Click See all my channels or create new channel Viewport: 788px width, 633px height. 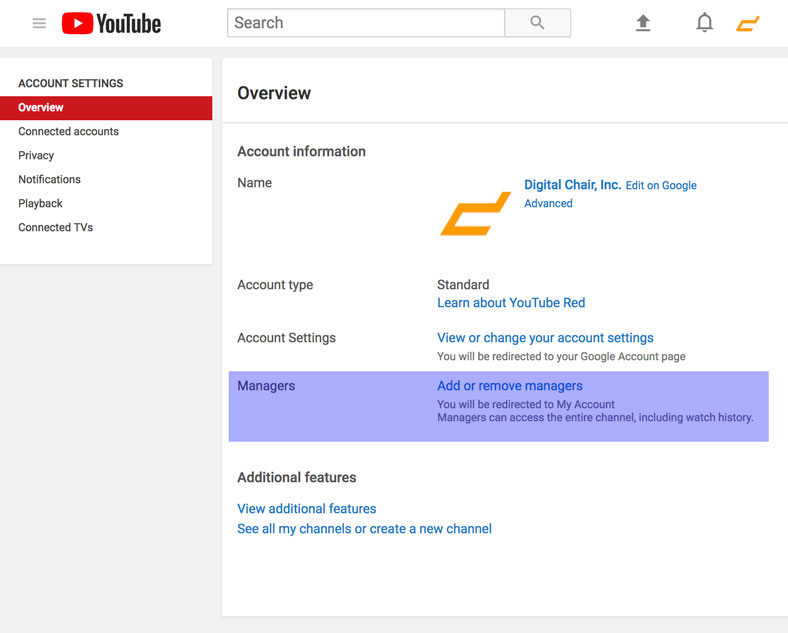coord(364,529)
